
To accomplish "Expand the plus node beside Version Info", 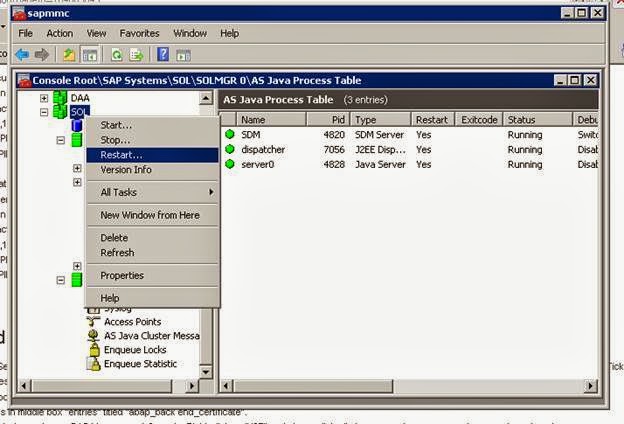I will click(77, 168).
